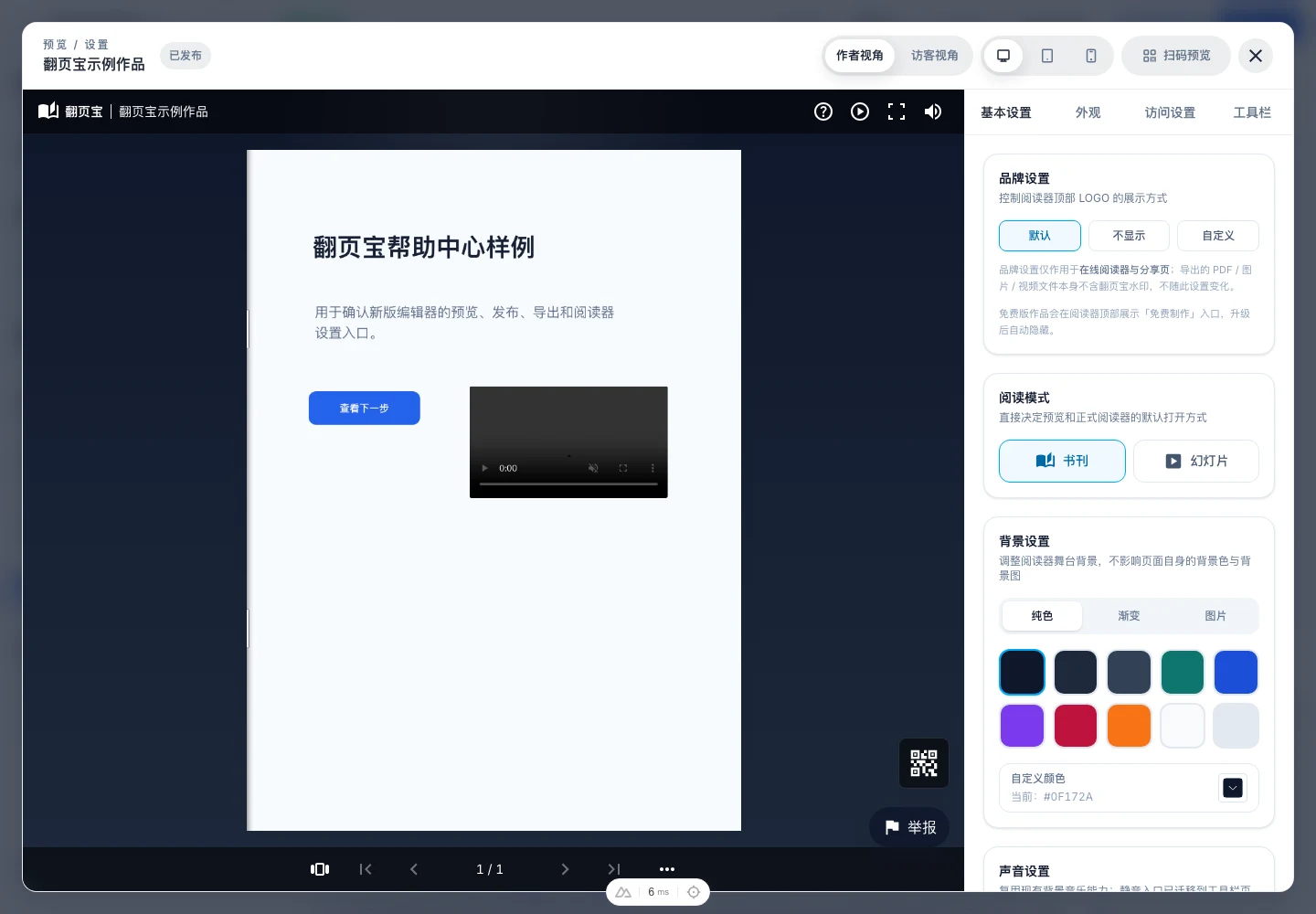The image size is (1316, 914).
Task: Close the preview settings dialog
Action: coord(1256,56)
